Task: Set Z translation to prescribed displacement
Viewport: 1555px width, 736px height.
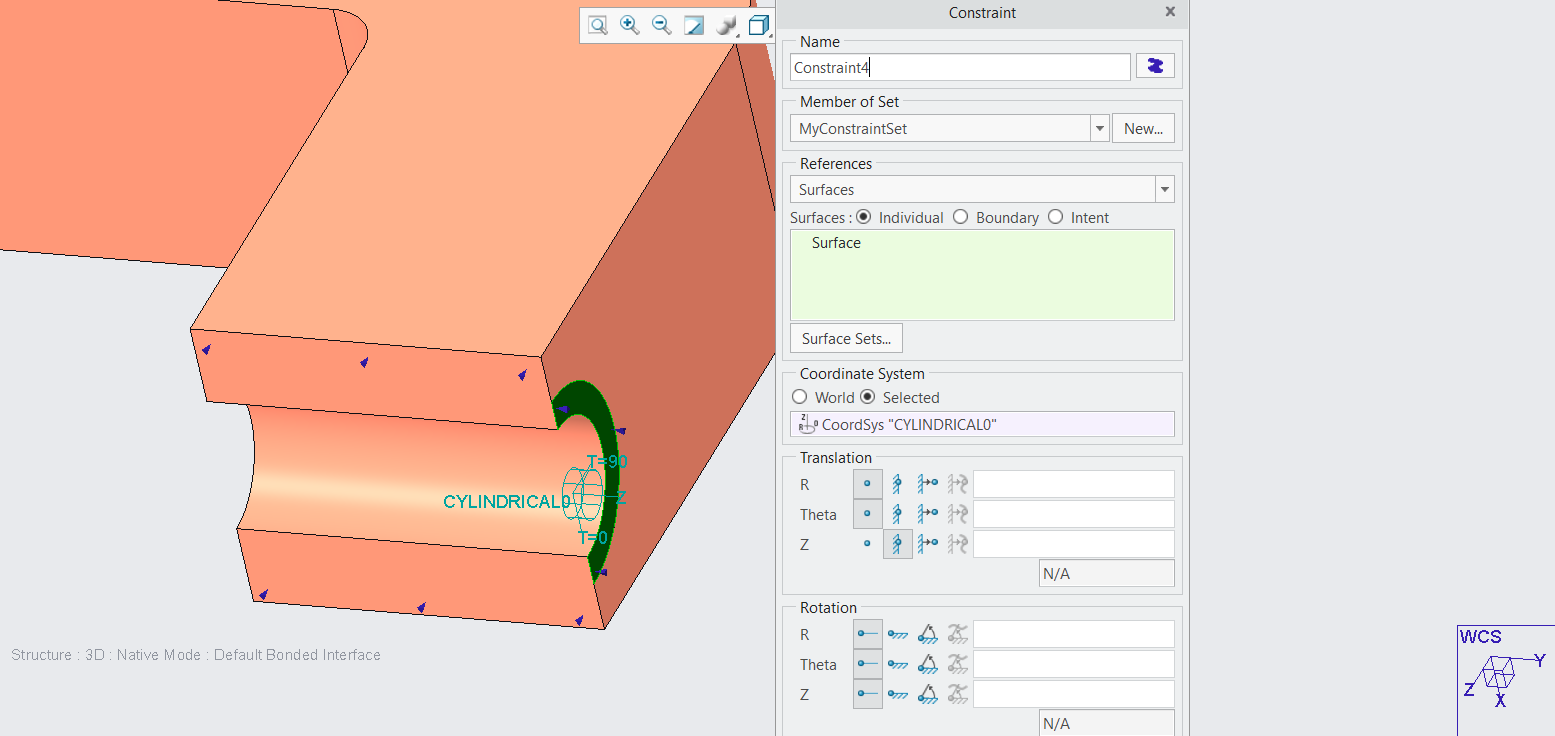Action: click(x=928, y=543)
